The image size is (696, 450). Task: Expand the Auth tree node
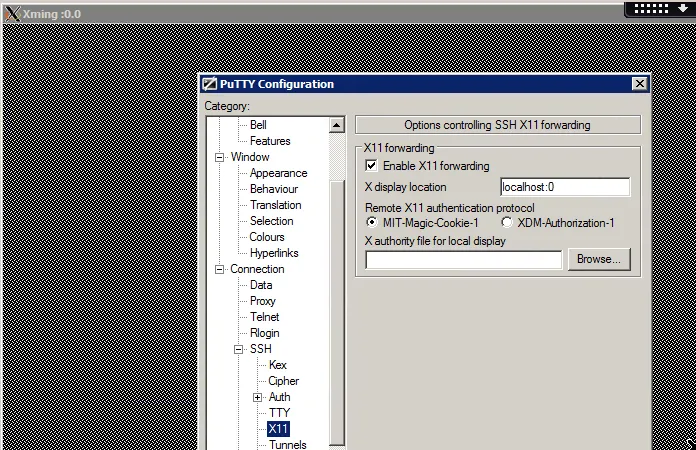pos(257,397)
